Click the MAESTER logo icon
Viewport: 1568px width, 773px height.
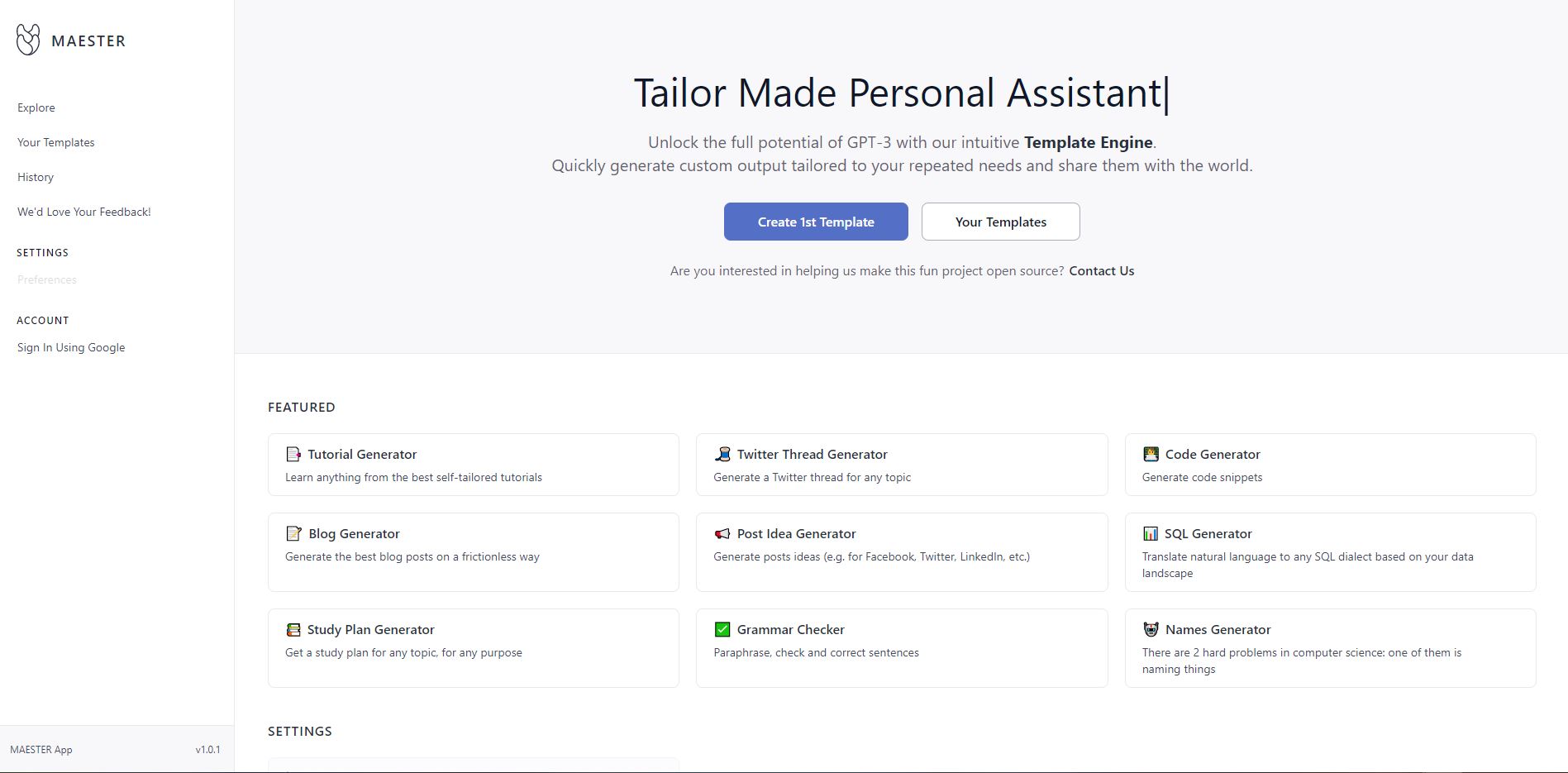click(x=28, y=40)
